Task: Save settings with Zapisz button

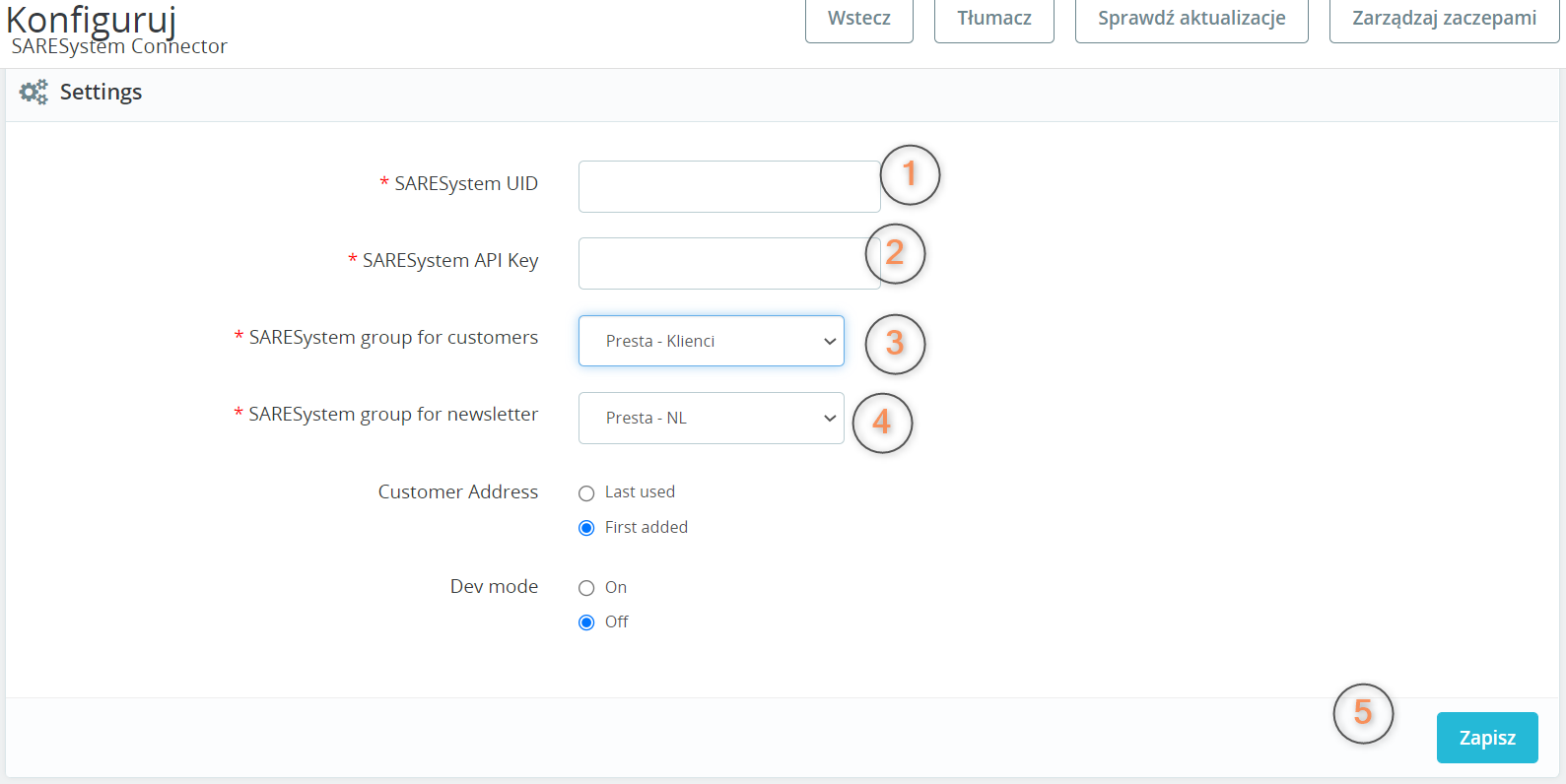Action: 1487,738
